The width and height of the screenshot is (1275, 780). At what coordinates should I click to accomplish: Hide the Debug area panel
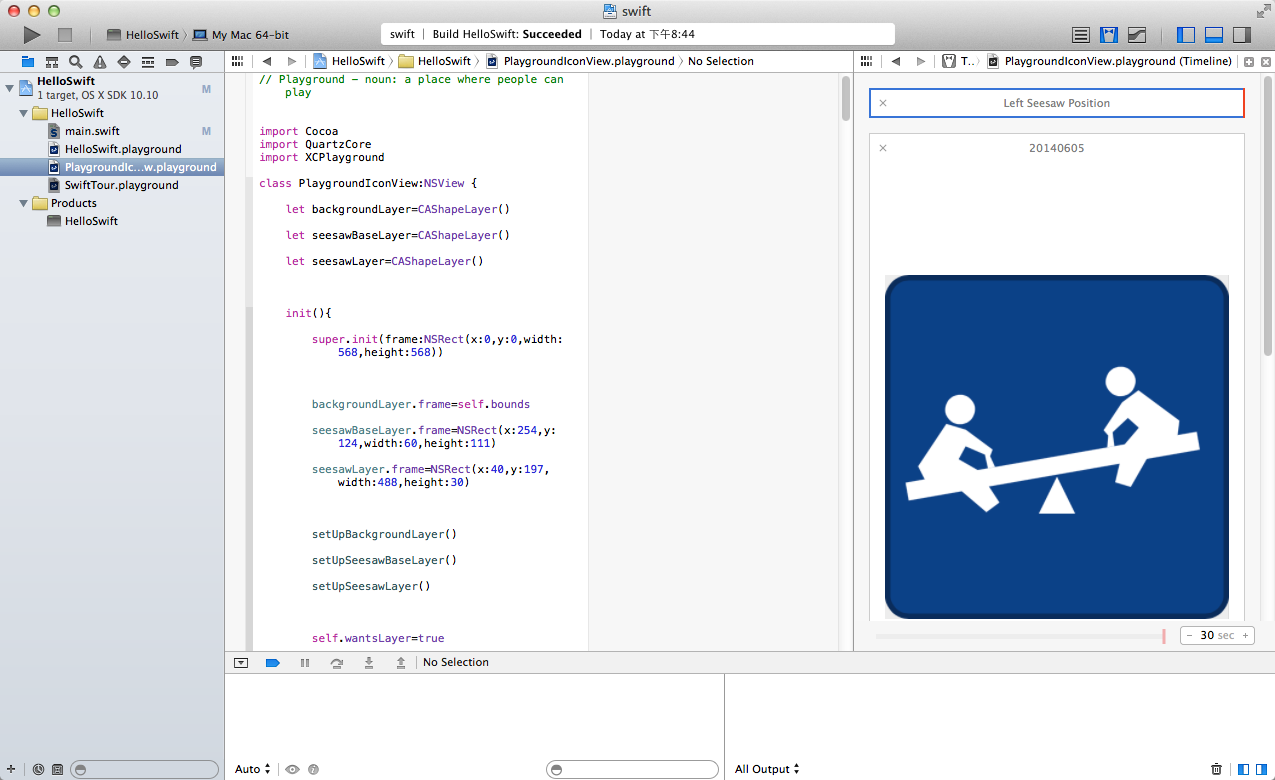(x=1214, y=35)
